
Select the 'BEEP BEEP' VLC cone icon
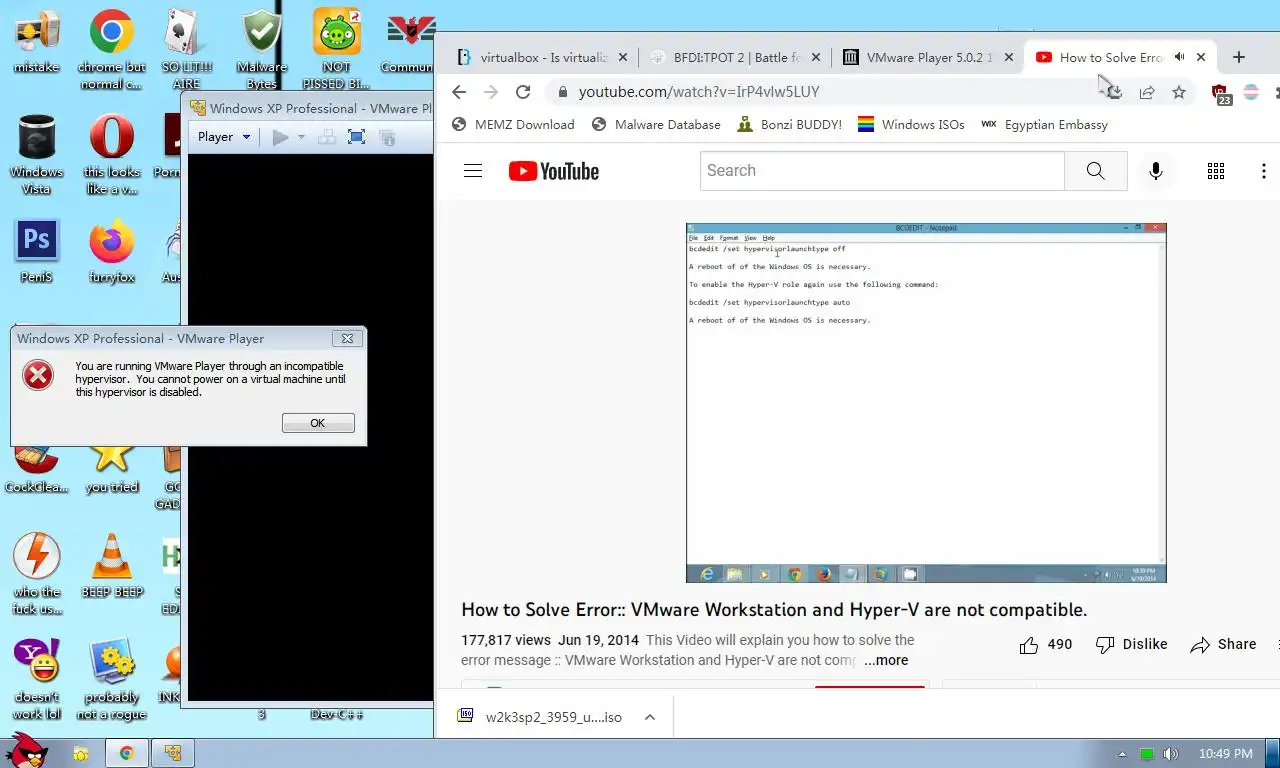(x=111, y=565)
